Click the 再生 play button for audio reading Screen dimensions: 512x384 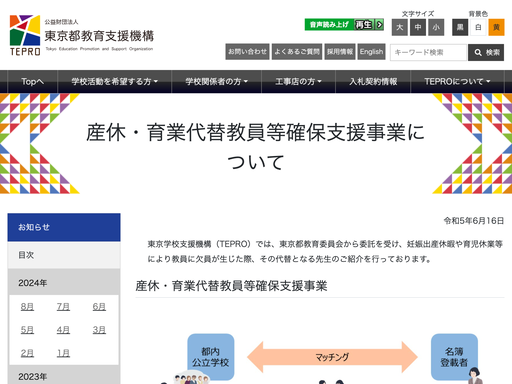363,25
